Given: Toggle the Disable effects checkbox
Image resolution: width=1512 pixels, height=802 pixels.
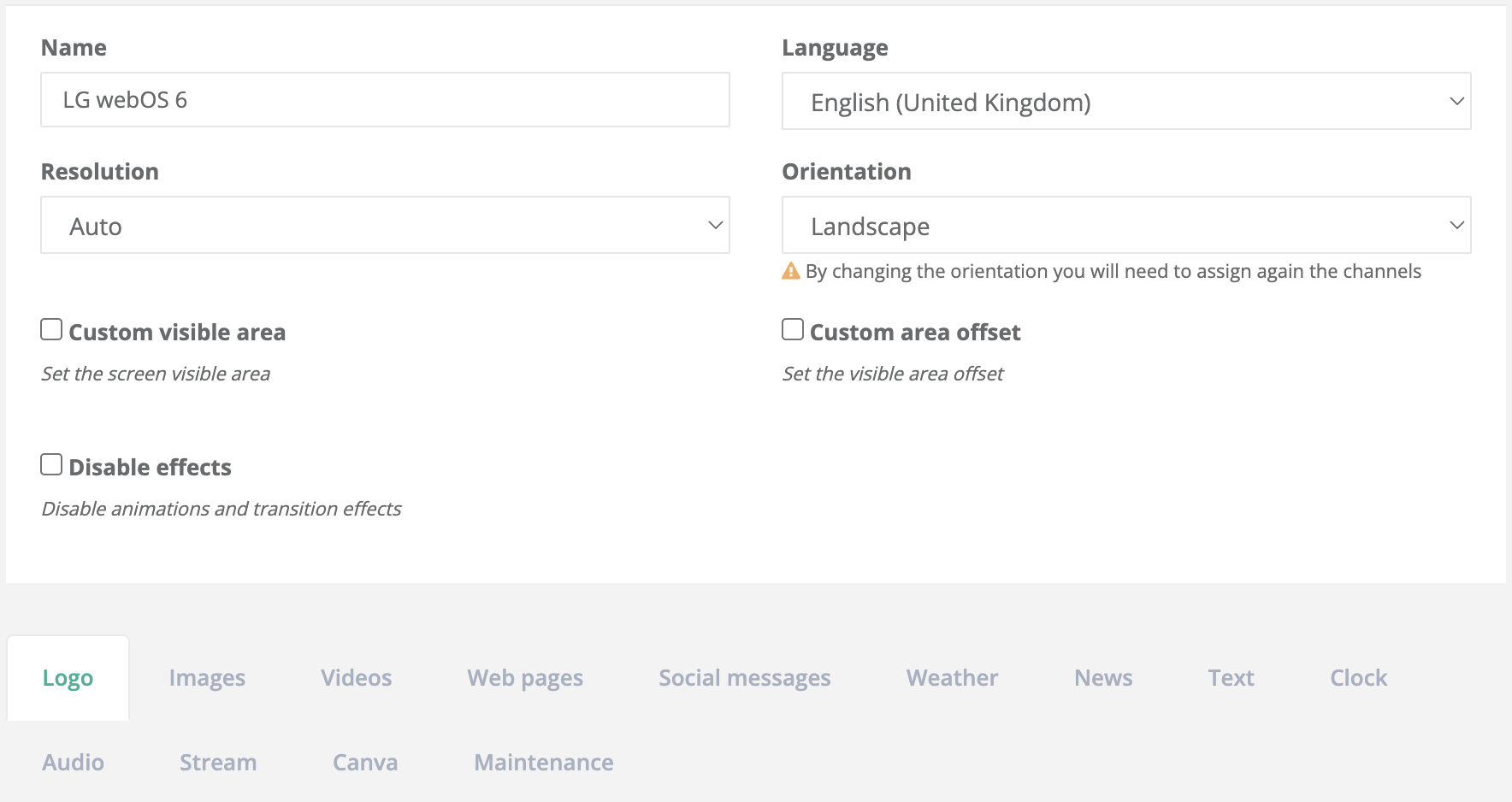Looking at the screenshot, I should coord(51,465).
